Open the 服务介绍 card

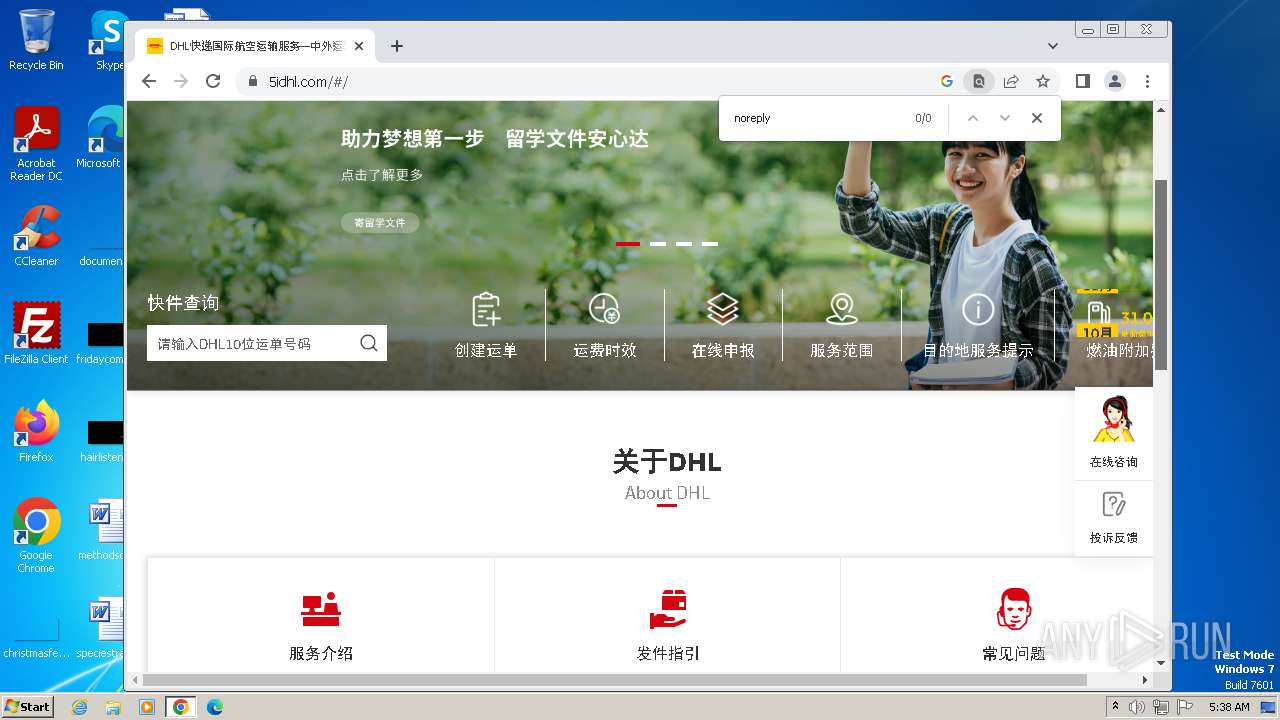tap(321, 616)
